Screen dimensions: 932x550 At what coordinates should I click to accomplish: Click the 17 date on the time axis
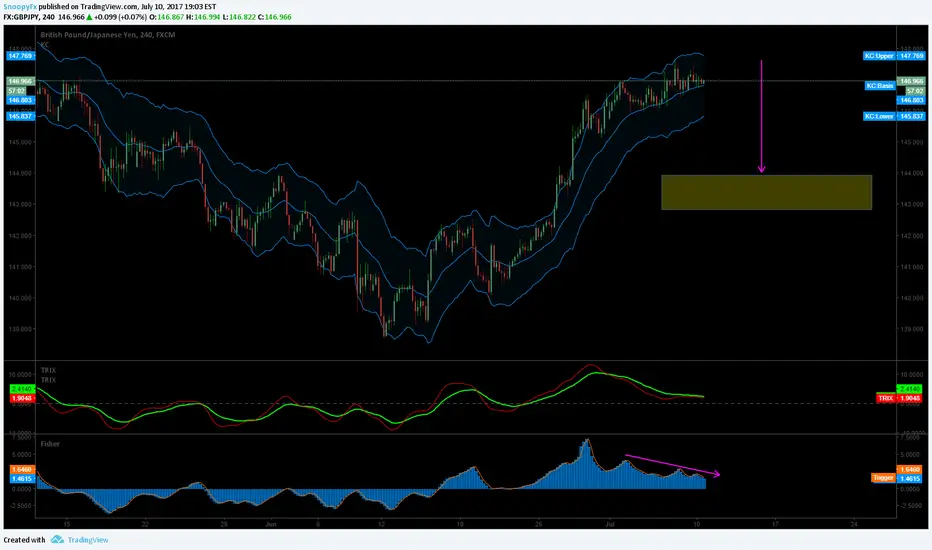(775, 524)
